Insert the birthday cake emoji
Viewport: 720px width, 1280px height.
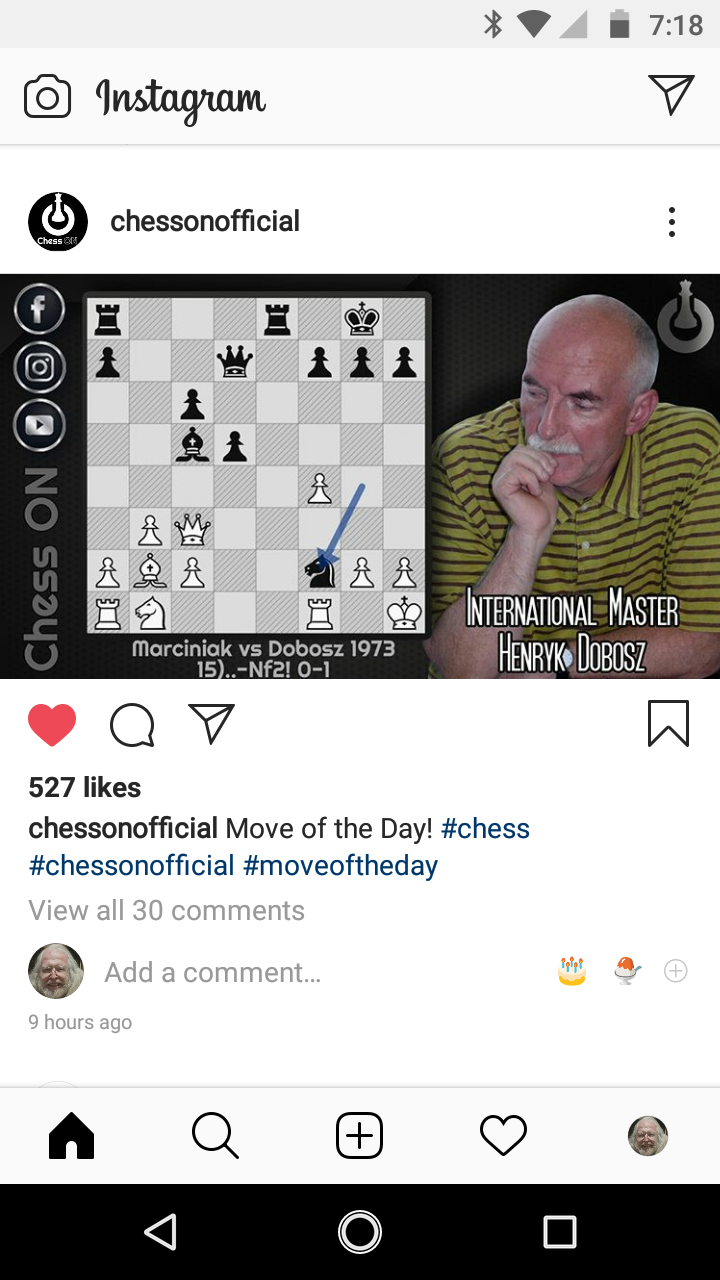(x=572, y=971)
